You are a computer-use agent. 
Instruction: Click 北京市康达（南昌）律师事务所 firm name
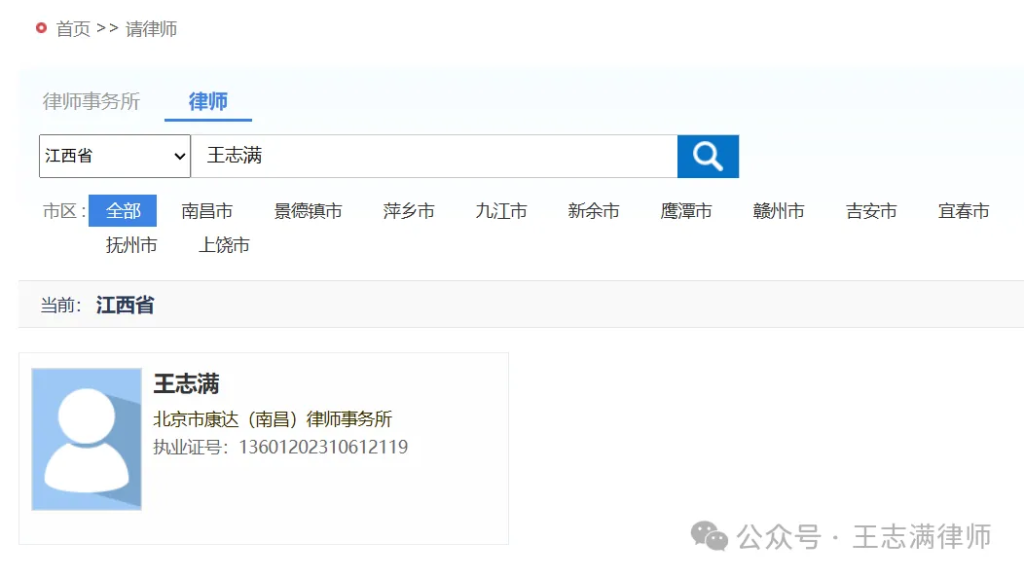tap(275, 417)
